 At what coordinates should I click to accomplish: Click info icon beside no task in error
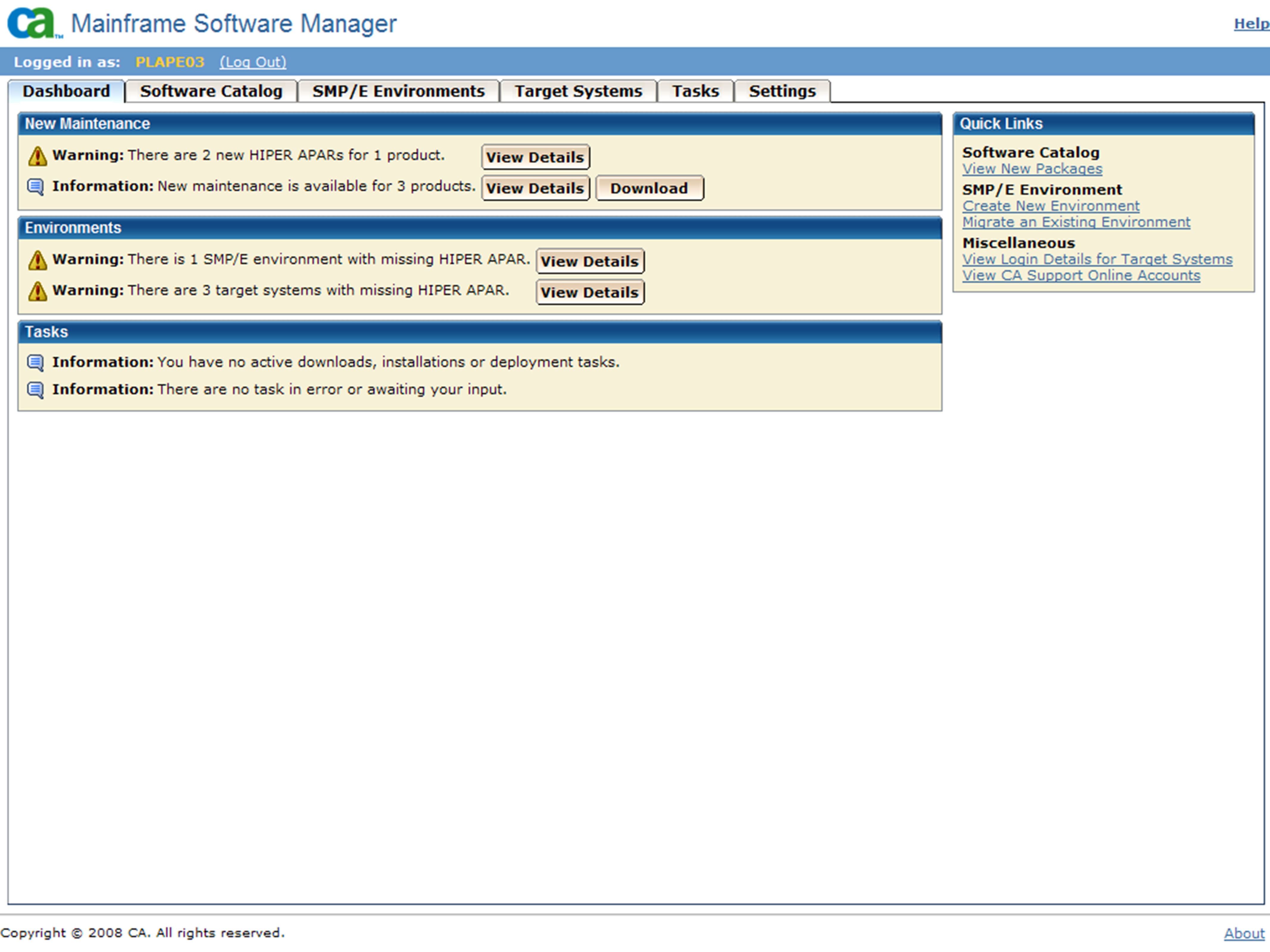[x=36, y=390]
